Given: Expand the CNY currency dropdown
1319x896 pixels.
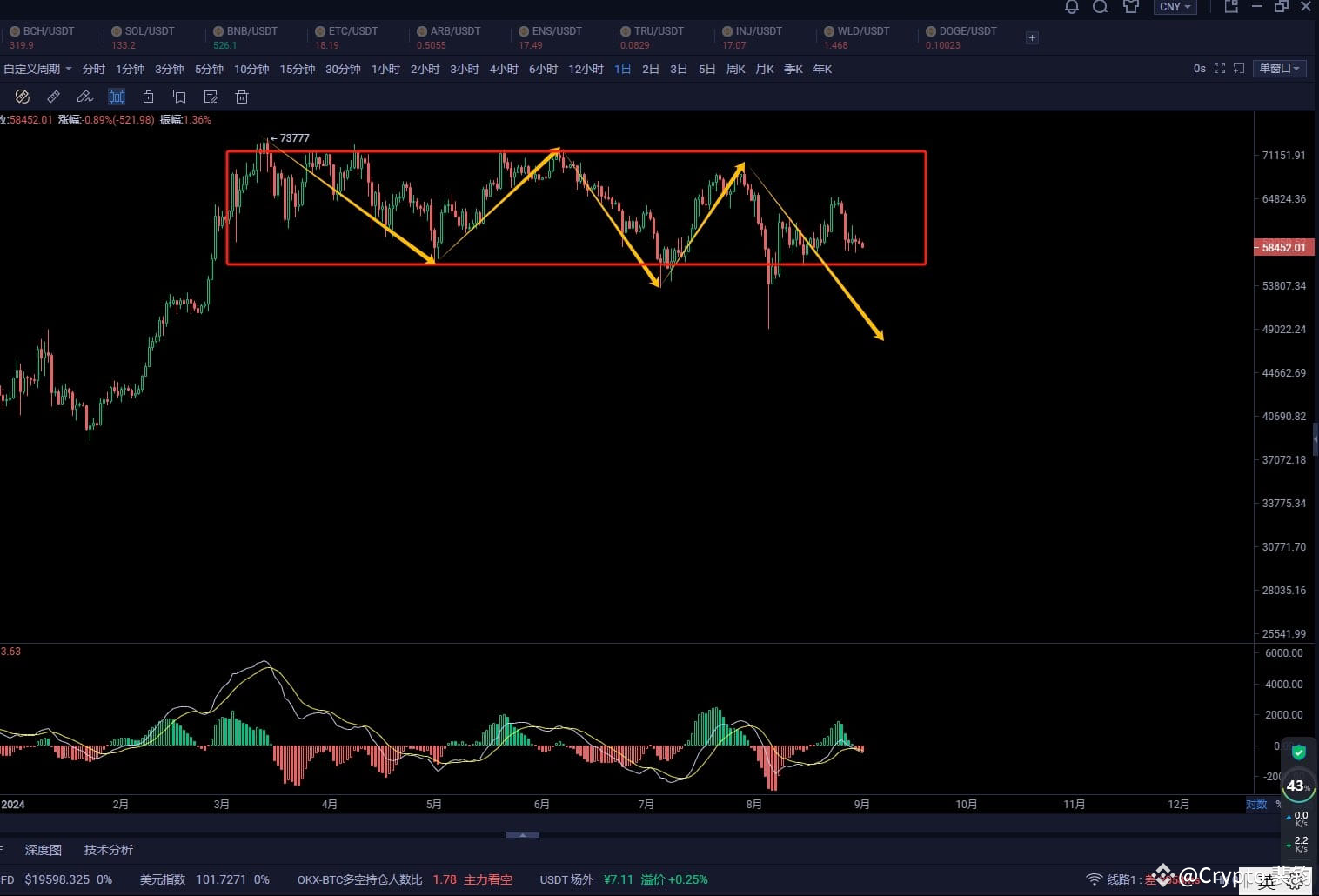Looking at the screenshot, I should (x=1175, y=7).
